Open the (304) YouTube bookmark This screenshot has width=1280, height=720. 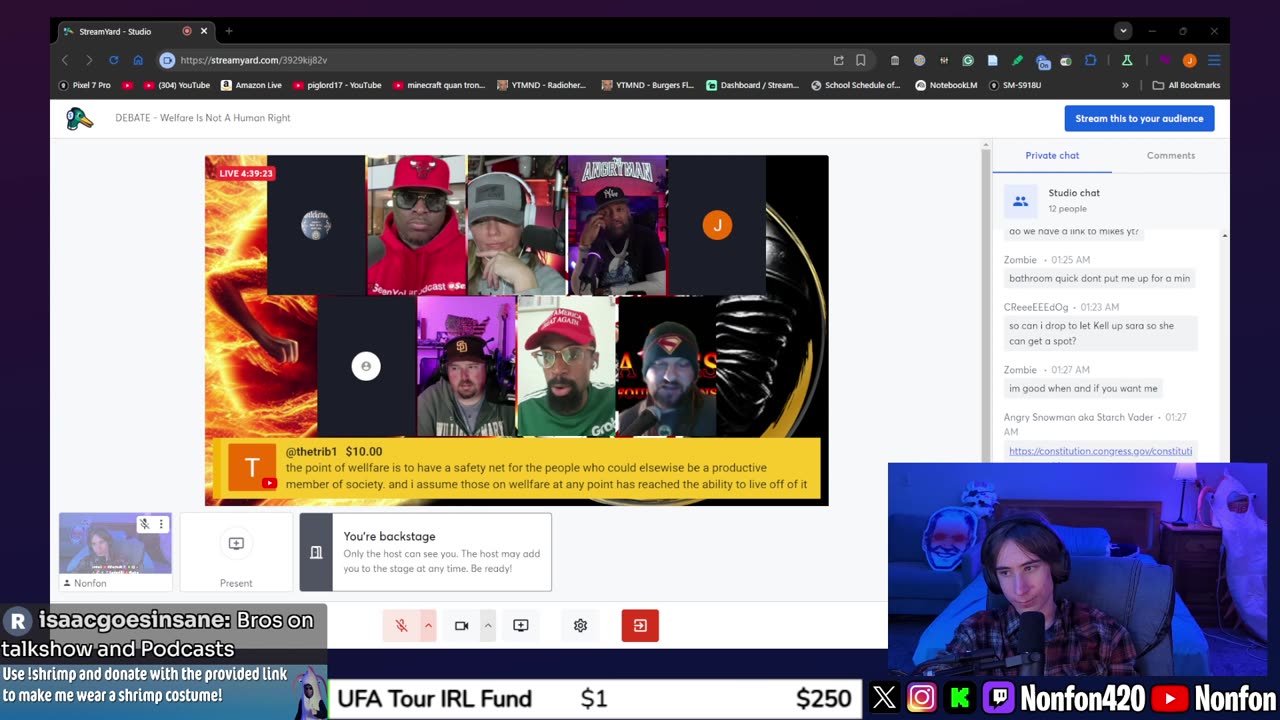(x=177, y=85)
